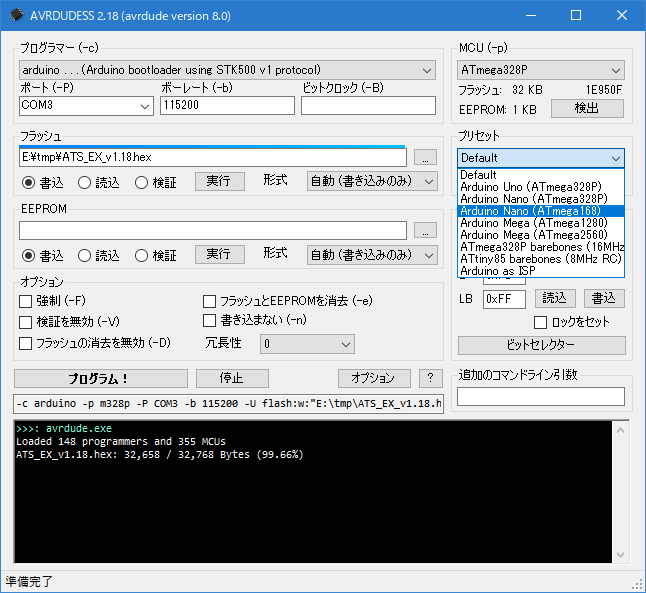Click the AVRDUDESS chip icon in title bar
The height and width of the screenshot is (593, 646).
17,15
